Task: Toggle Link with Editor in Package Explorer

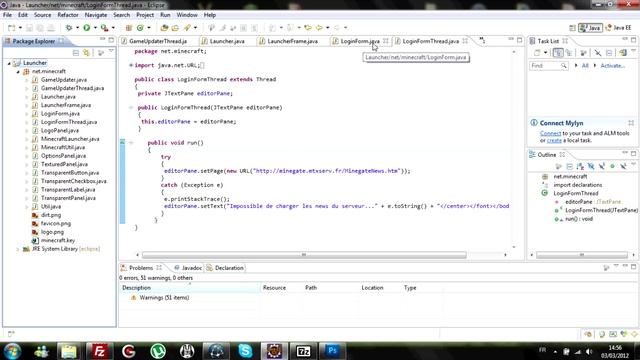Action: point(86,53)
